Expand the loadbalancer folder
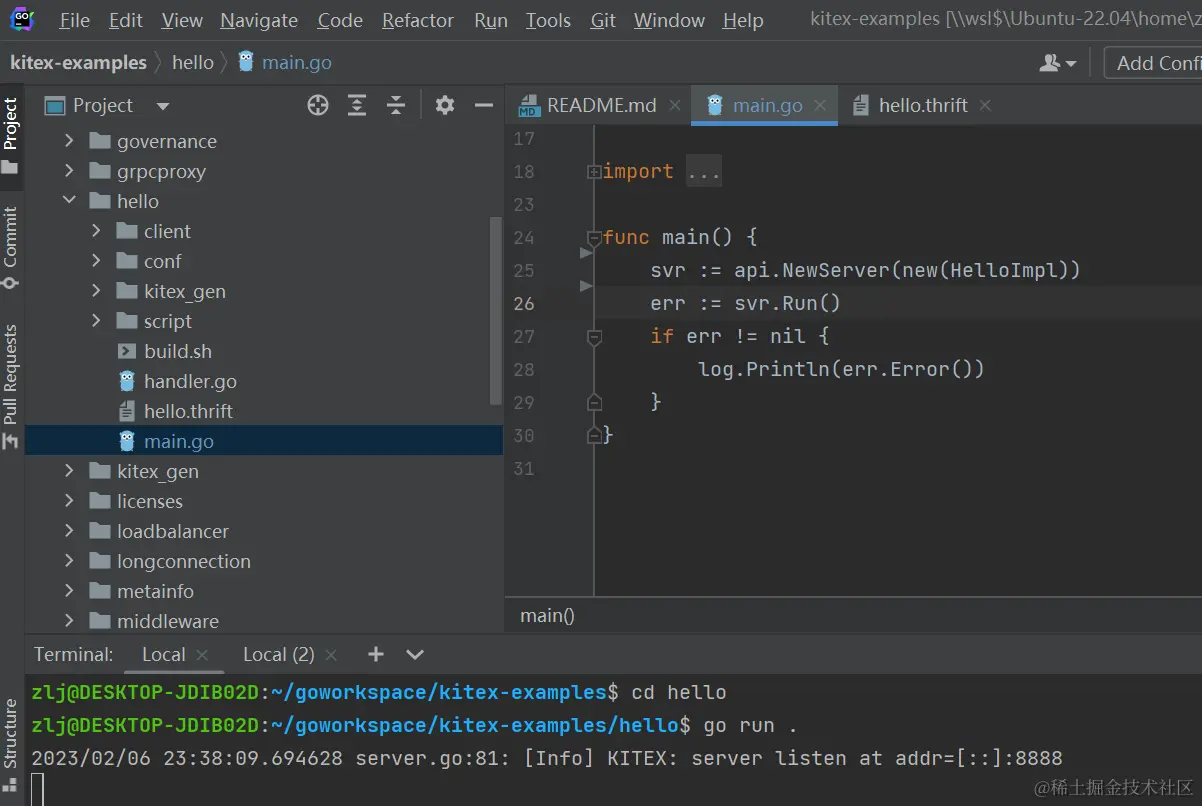 point(69,531)
